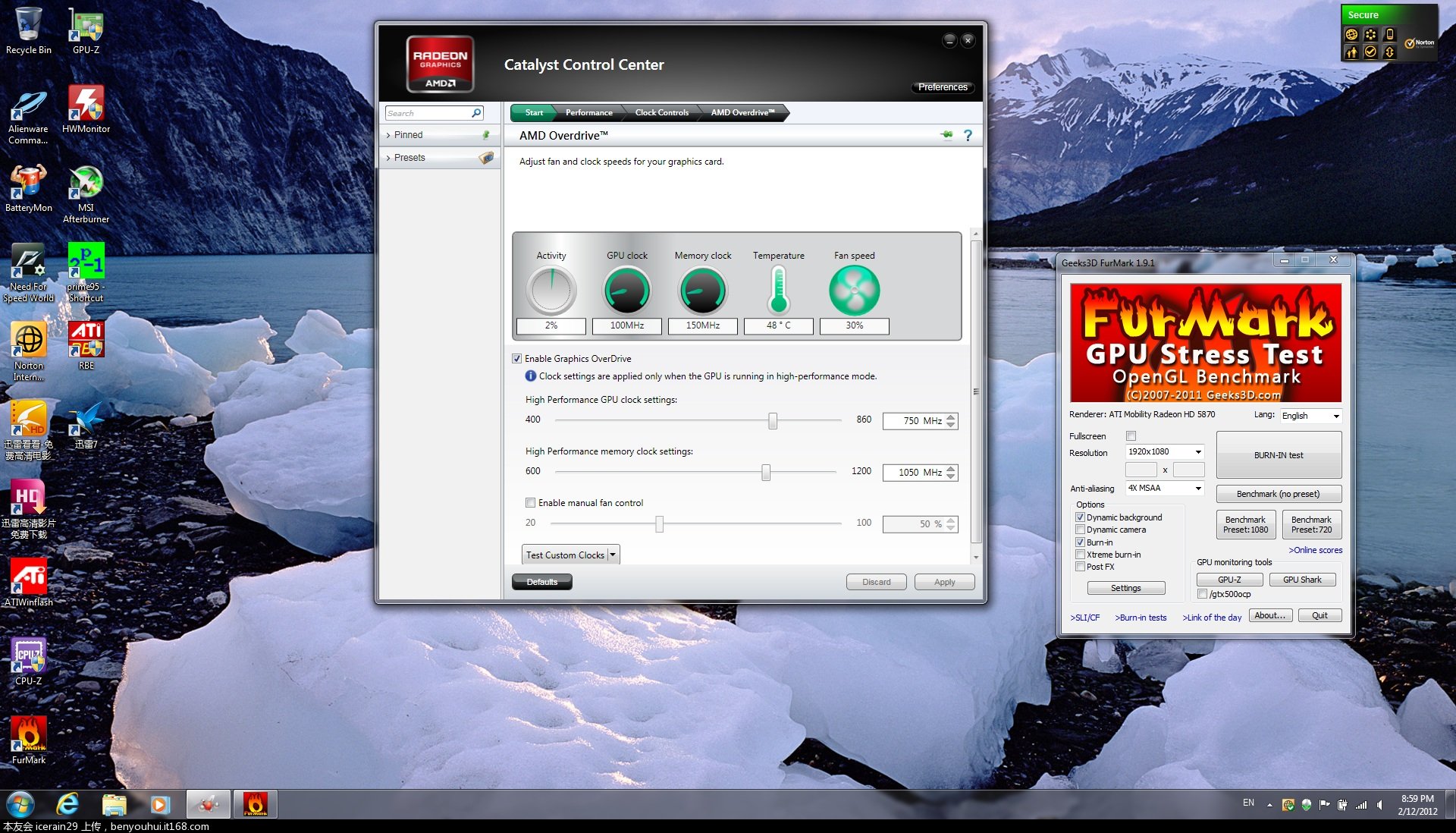The height and width of the screenshot is (833, 1456).
Task: Start the BURN-IN test button
Action: click(1279, 455)
